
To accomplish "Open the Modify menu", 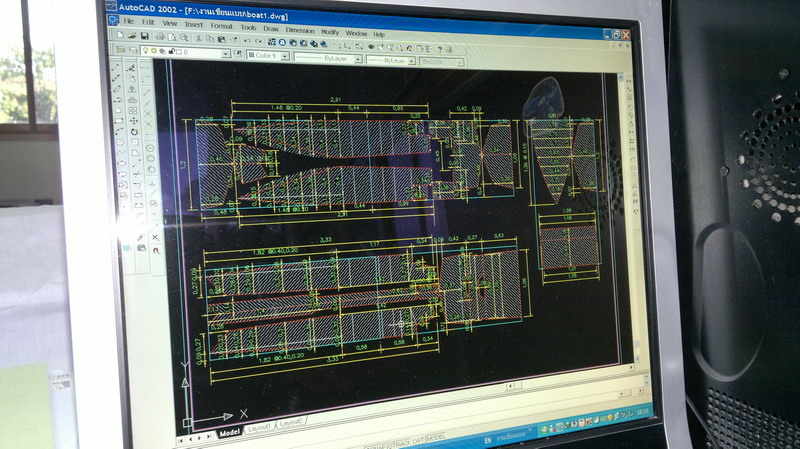I will 330,32.
